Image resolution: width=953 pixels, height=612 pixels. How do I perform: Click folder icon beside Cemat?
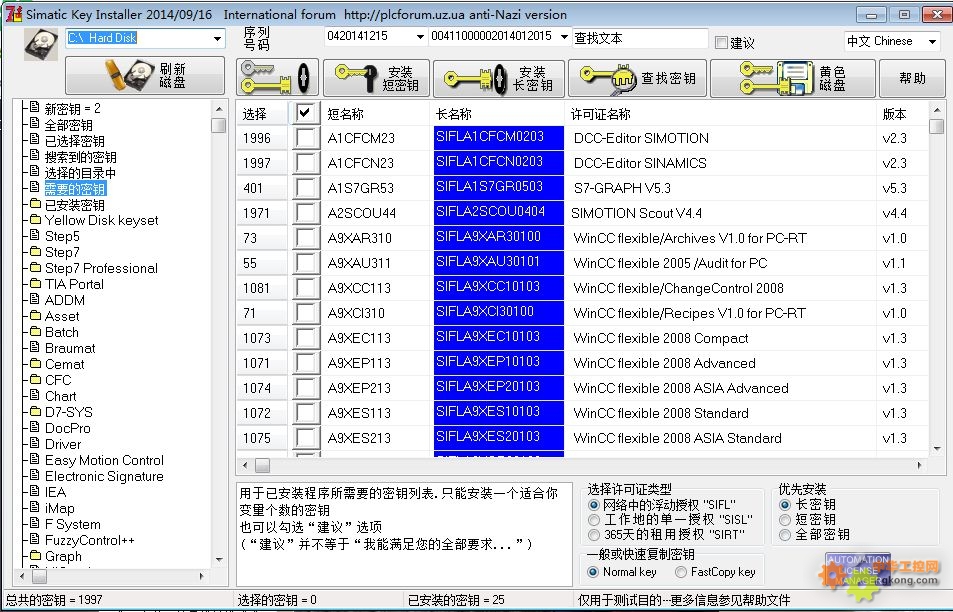point(35,363)
